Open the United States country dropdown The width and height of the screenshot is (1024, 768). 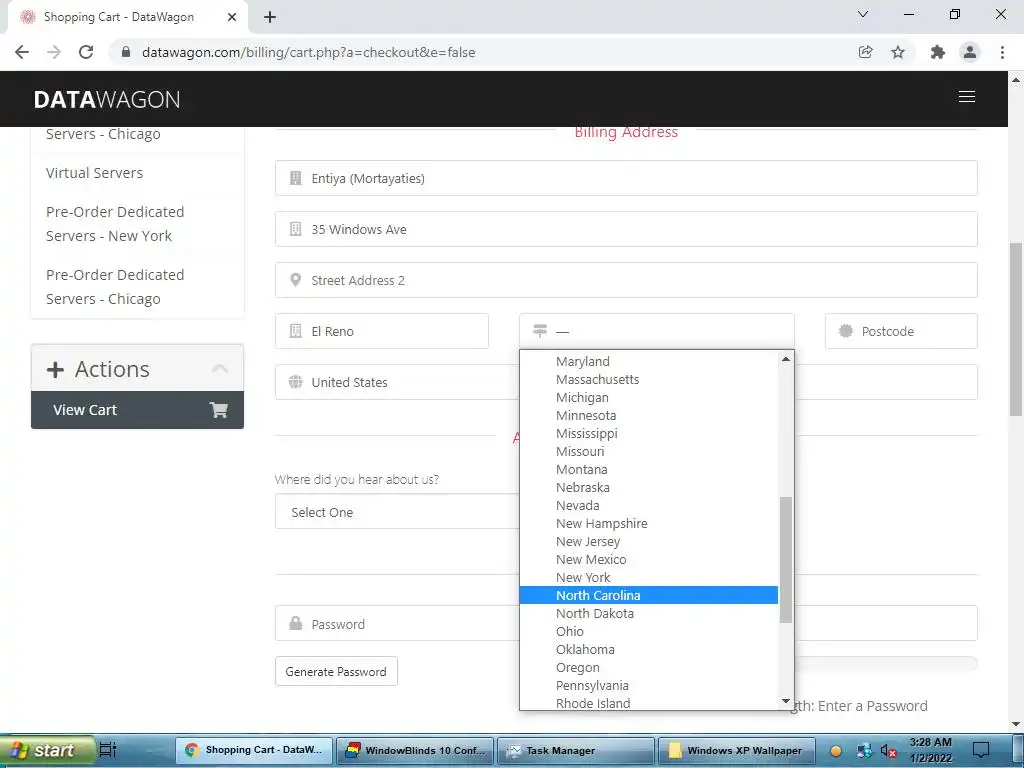[x=397, y=382]
